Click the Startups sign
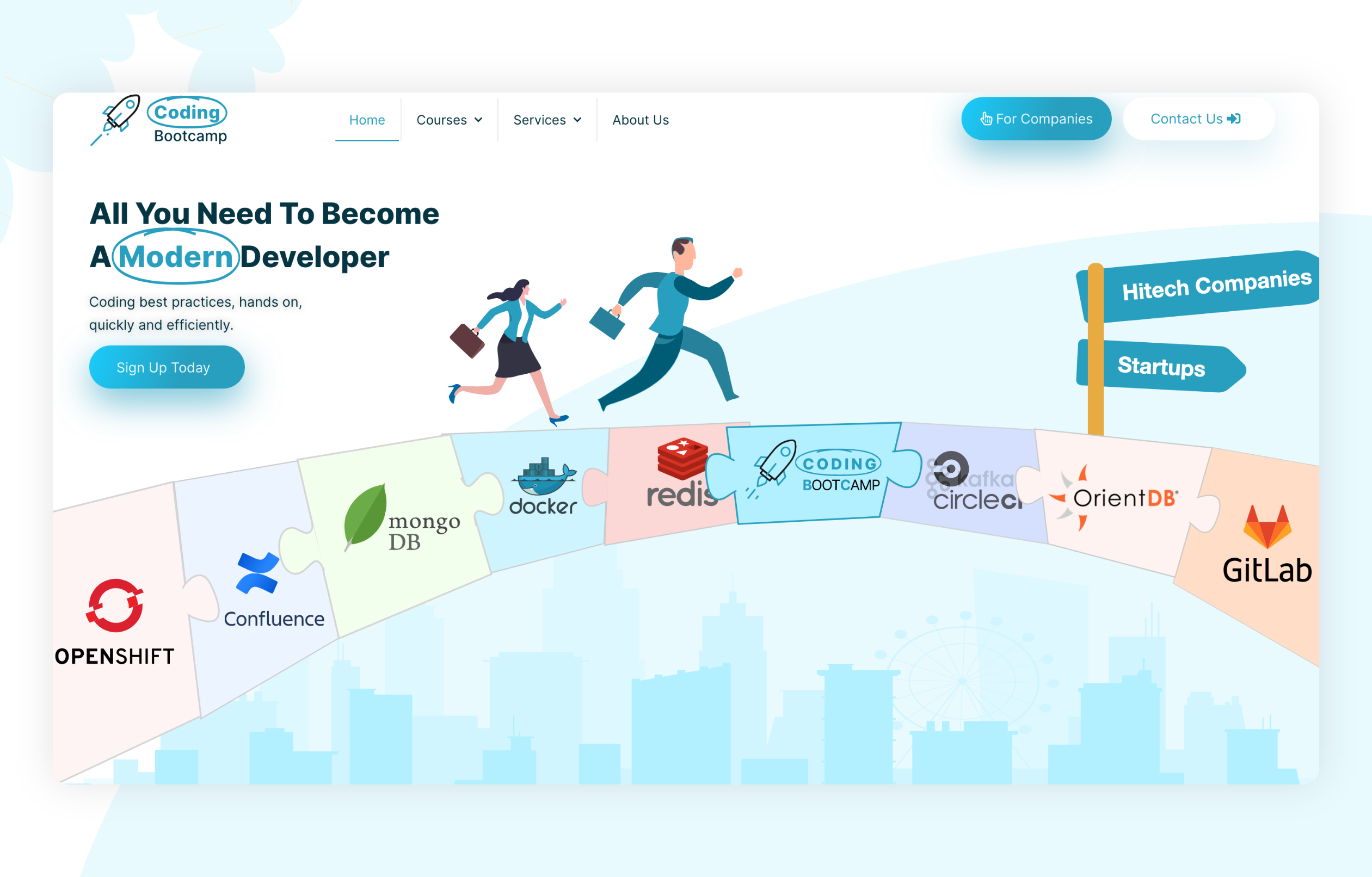 (x=1161, y=368)
